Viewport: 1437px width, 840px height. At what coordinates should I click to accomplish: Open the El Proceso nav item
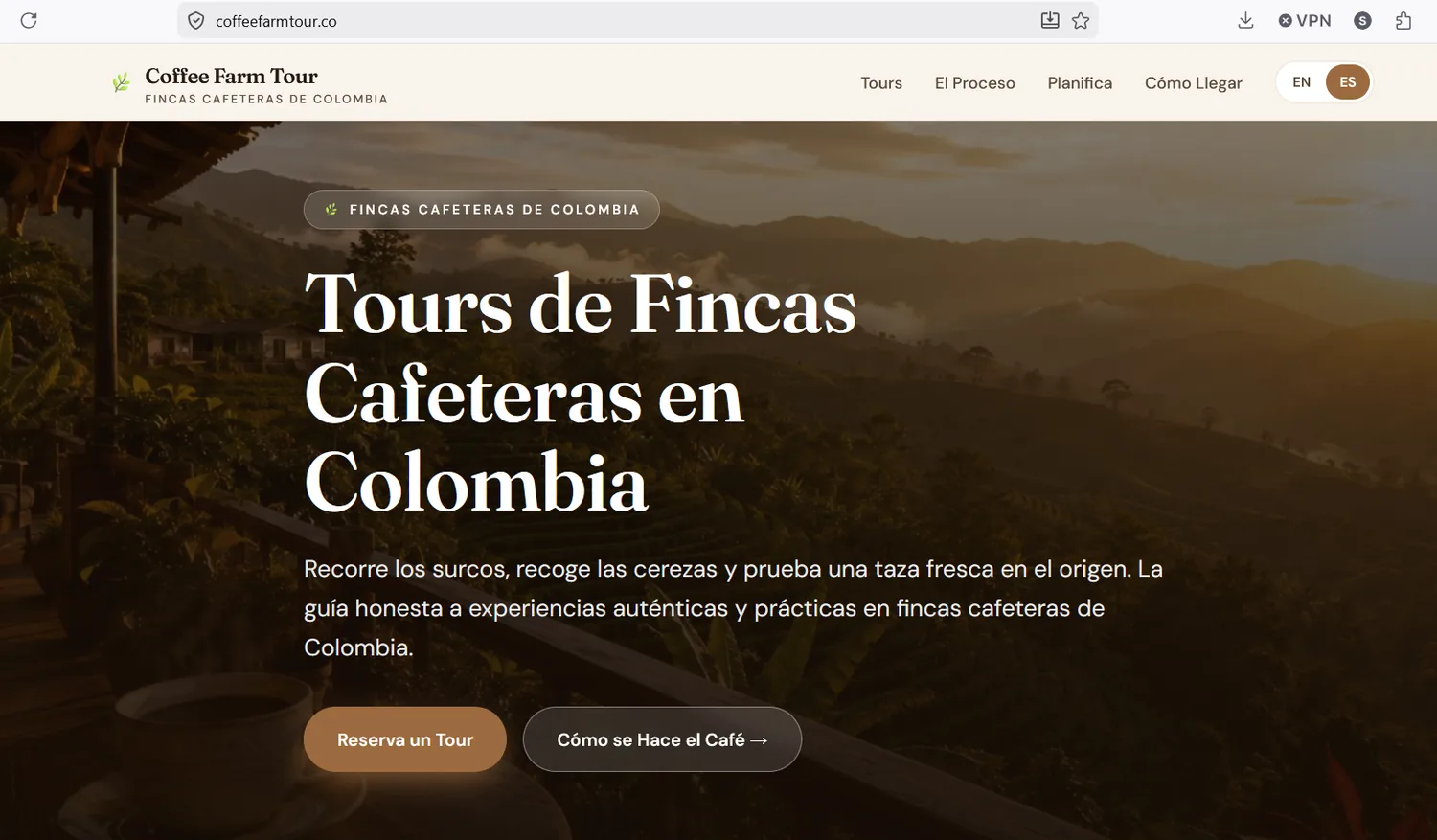(974, 83)
